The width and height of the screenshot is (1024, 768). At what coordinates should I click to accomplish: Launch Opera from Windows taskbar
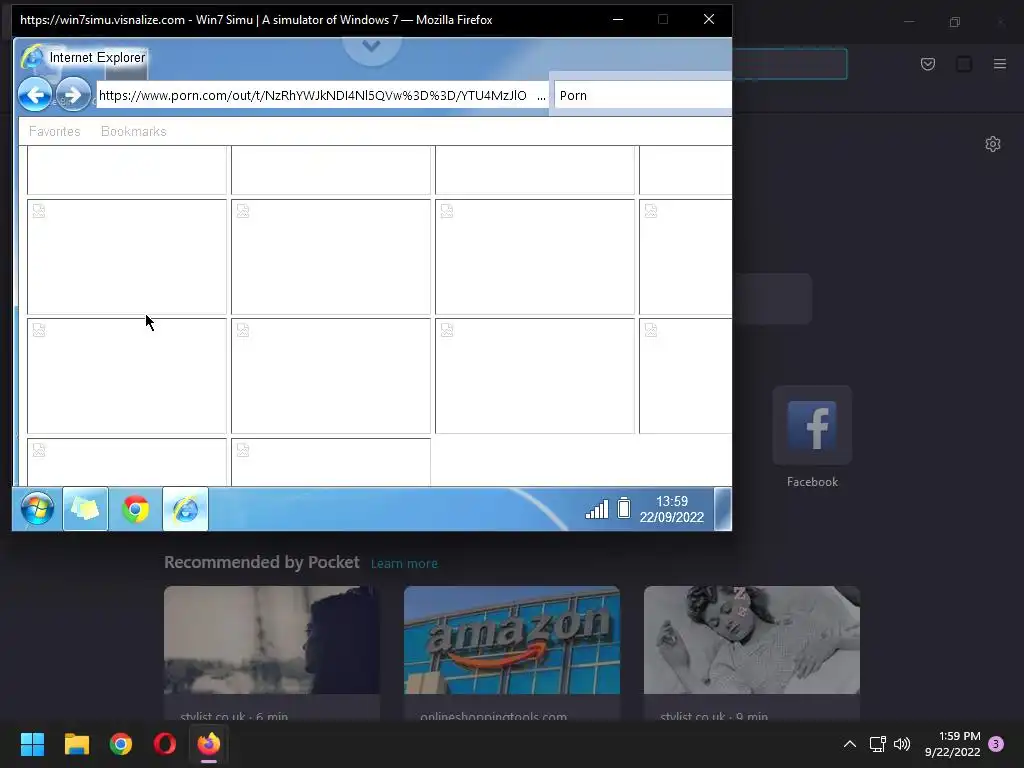pyautogui.click(x=165, y=744)
